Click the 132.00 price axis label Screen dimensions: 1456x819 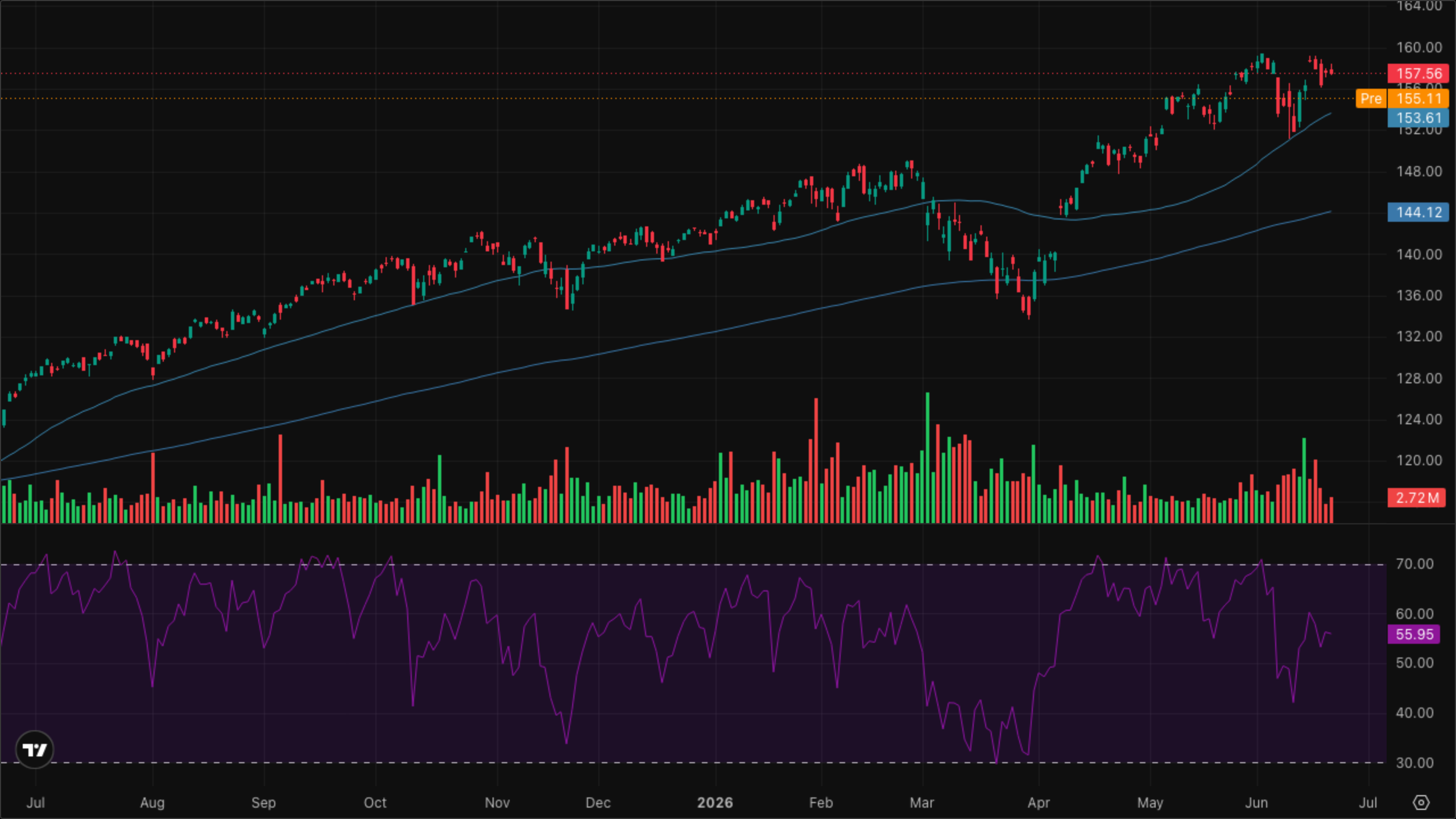(x=1419, y=336)
